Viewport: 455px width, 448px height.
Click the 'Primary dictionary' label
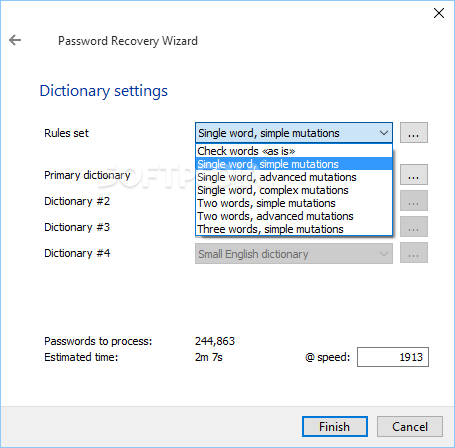[87, 175]
